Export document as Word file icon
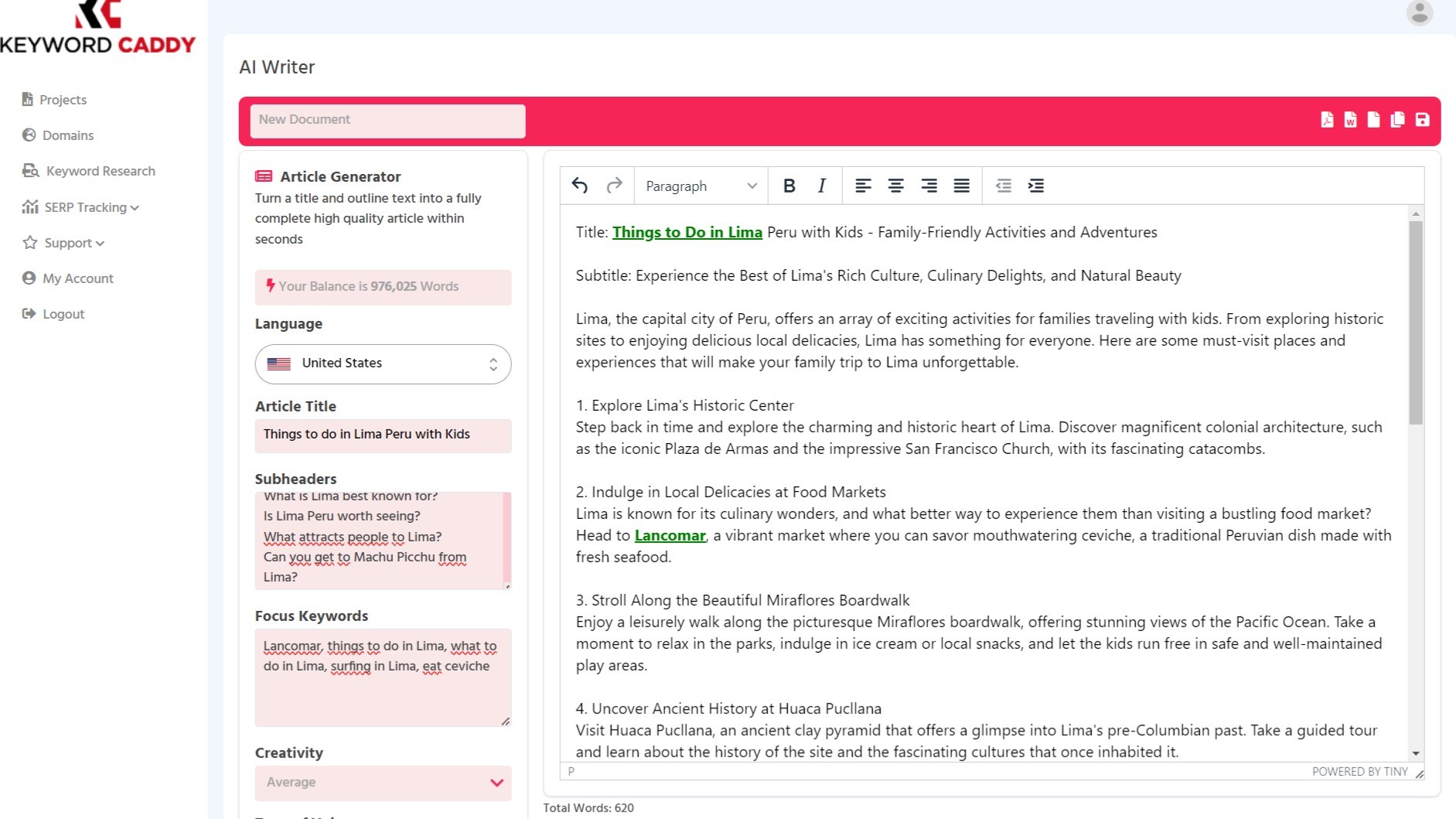The width and height of the screenshot is (1456, 819). [1350, 120]
